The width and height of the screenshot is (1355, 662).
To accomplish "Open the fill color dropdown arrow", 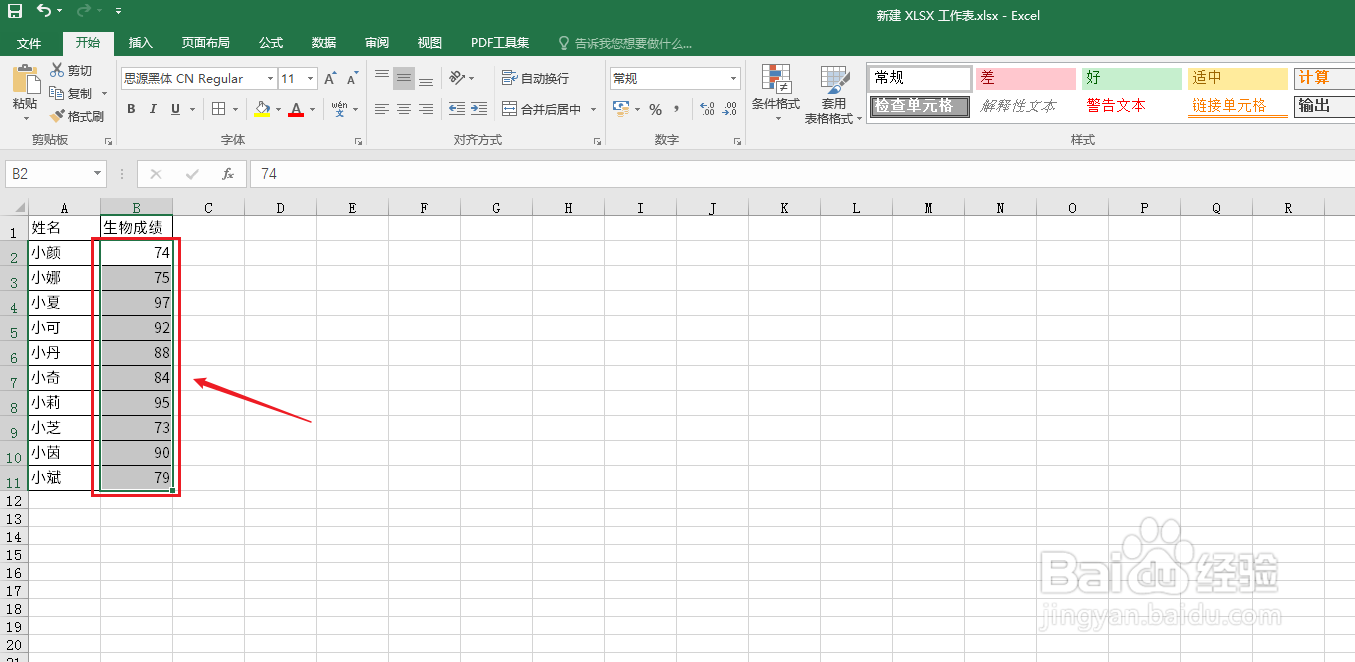I will coord(278,109).
